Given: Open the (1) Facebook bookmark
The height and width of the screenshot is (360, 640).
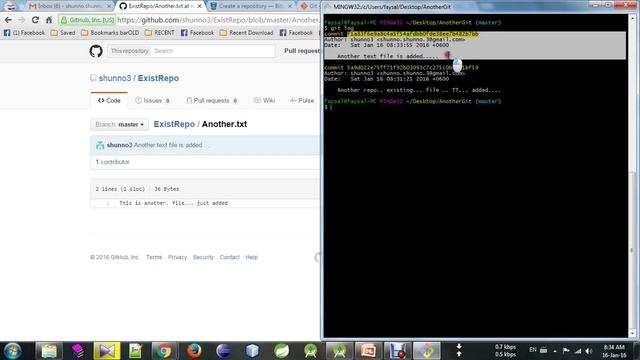Looking at the screenshot, I should point(24,33).
